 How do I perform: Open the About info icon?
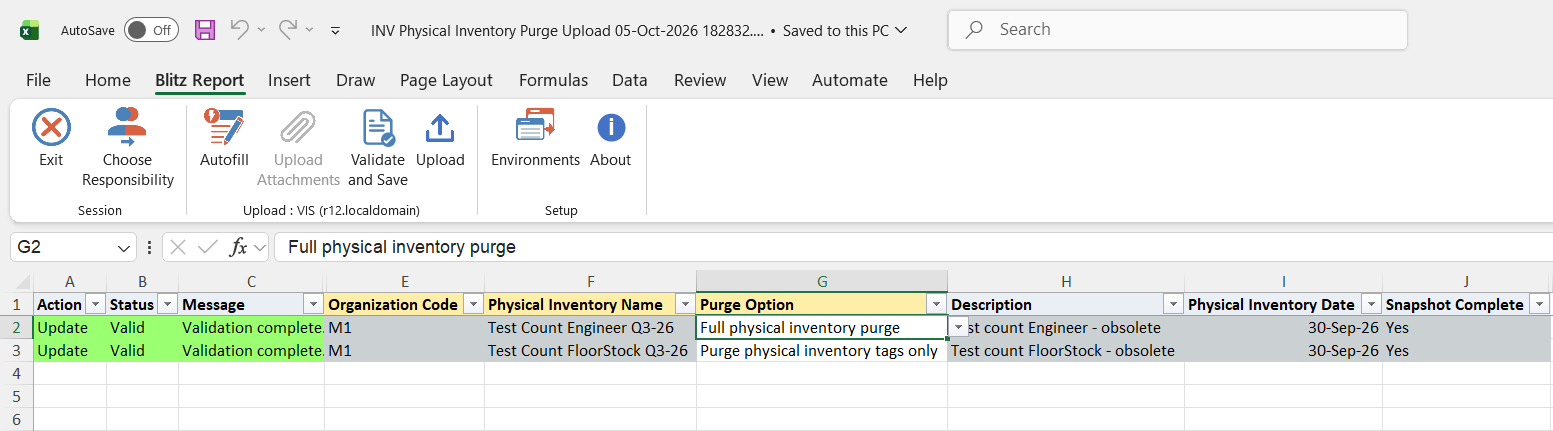[611, 128]
